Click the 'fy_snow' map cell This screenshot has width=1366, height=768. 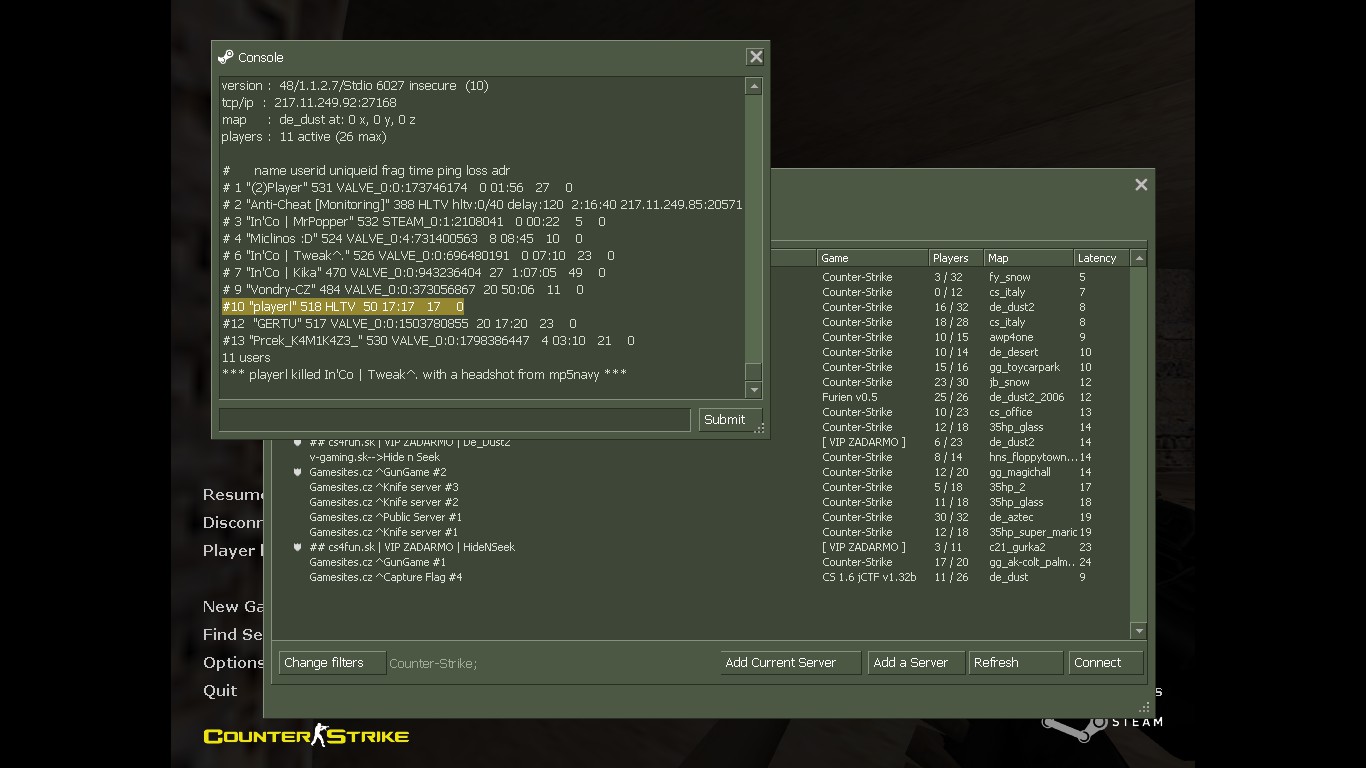point(1009,277)
